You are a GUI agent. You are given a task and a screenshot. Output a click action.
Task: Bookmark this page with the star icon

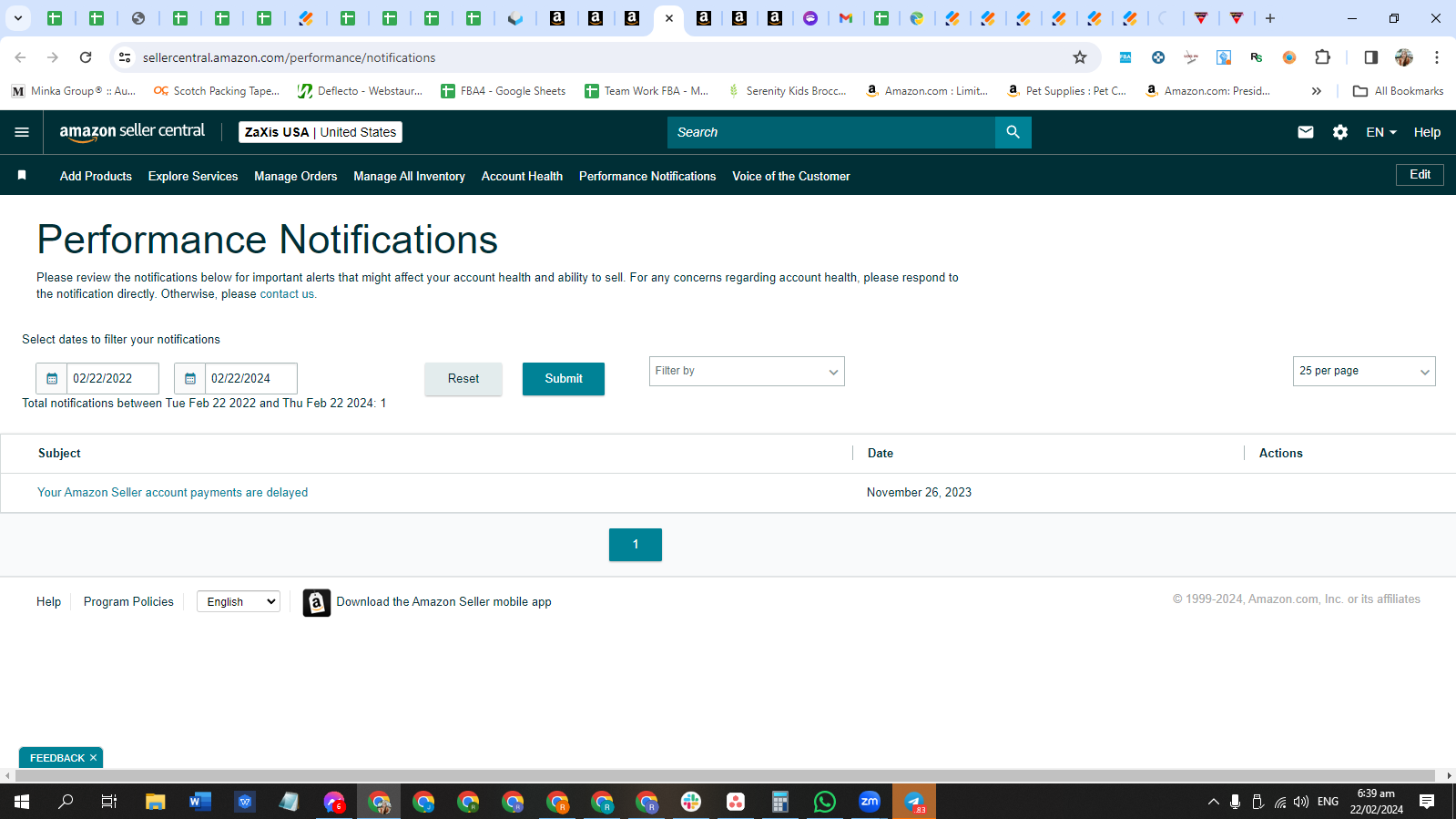1080,57
